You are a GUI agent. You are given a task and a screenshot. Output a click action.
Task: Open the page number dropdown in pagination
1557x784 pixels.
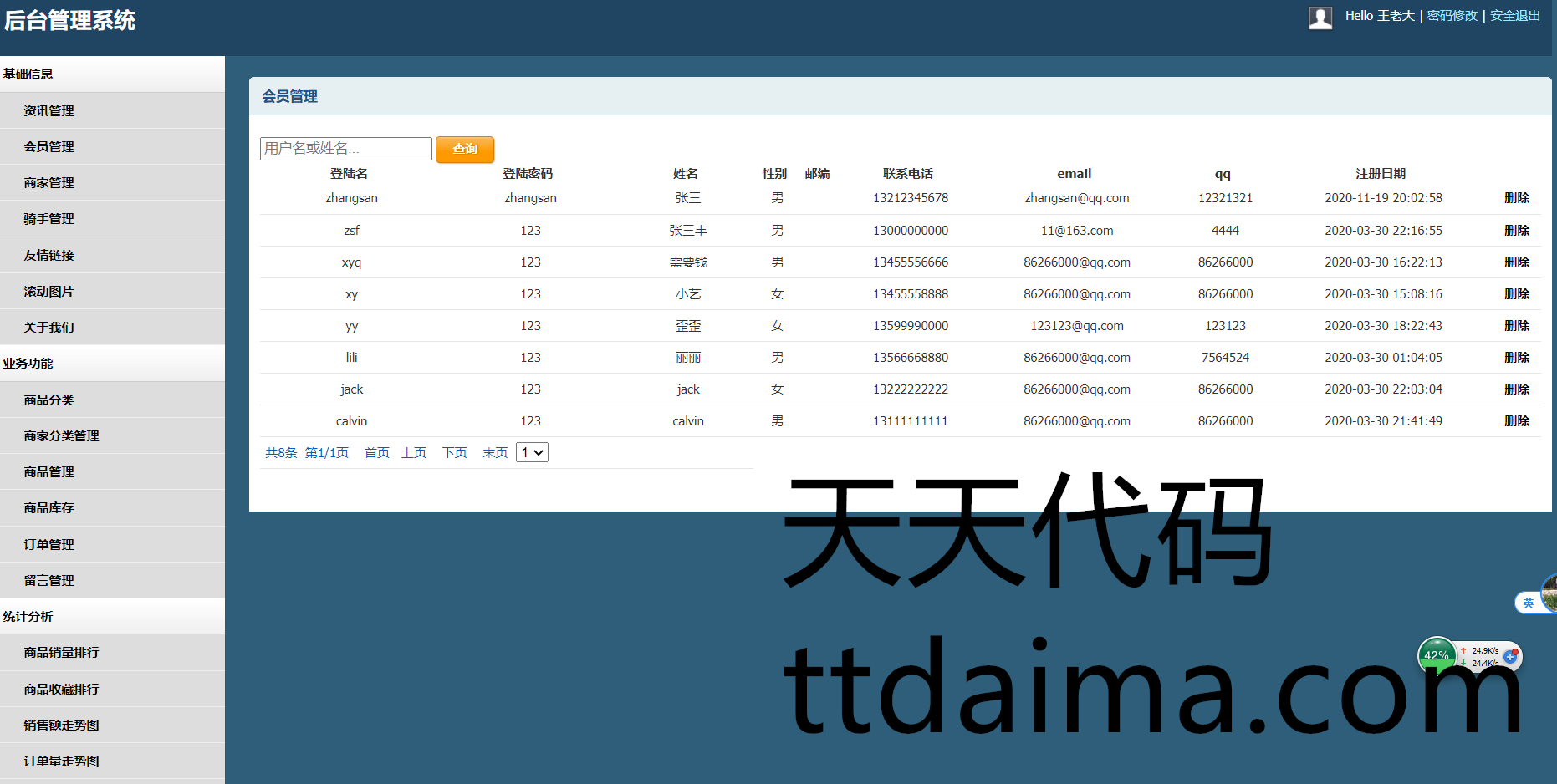pyautogui.click(x=532, y=452)
